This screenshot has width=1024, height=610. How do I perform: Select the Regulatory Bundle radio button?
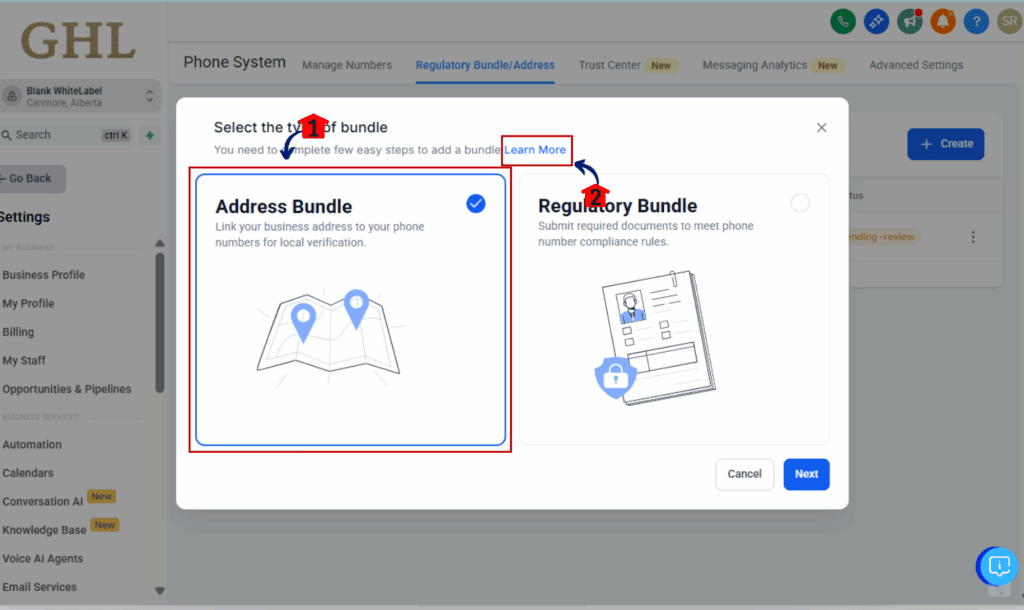pos(800,202)
